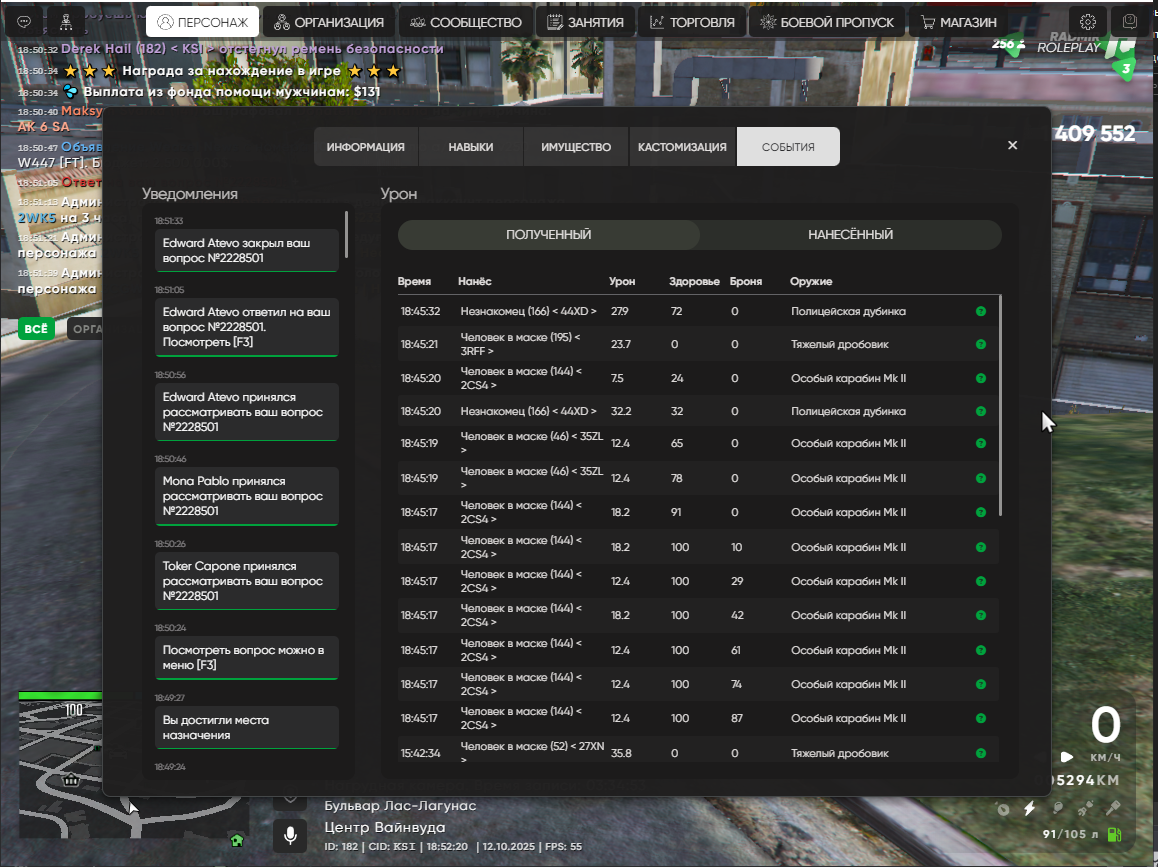Select the Полученный damage toggle
Screen dimensions: 1158x867
548,235
